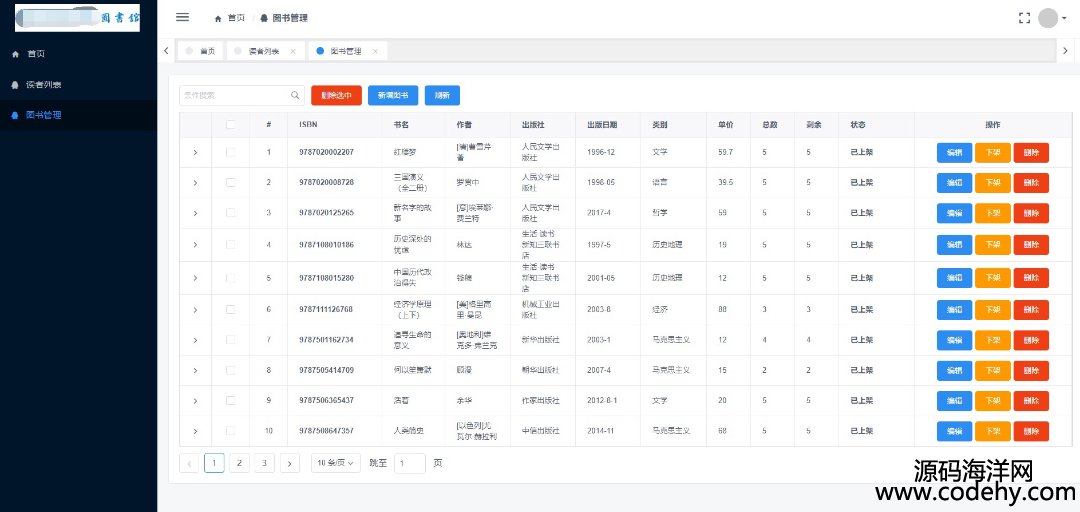
Task: Select the checkbox for ISBN 9787108010186
Action: 231,245
